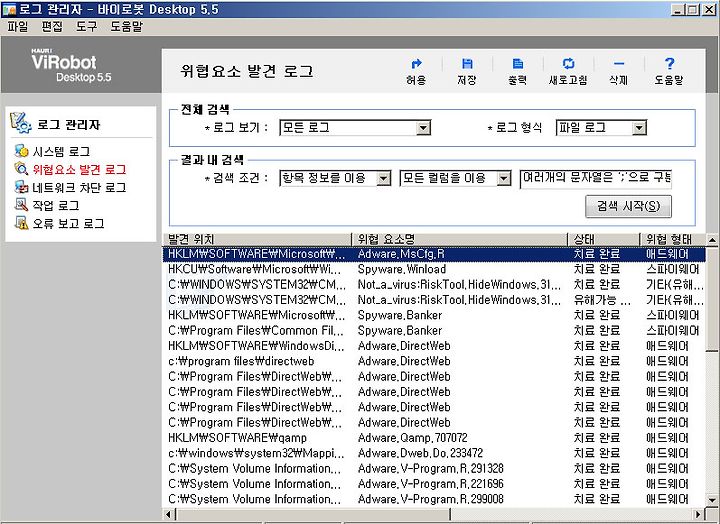The image size is (720, 524).
Task: Open the 편집 menu
Action: [x=52, y=27]
